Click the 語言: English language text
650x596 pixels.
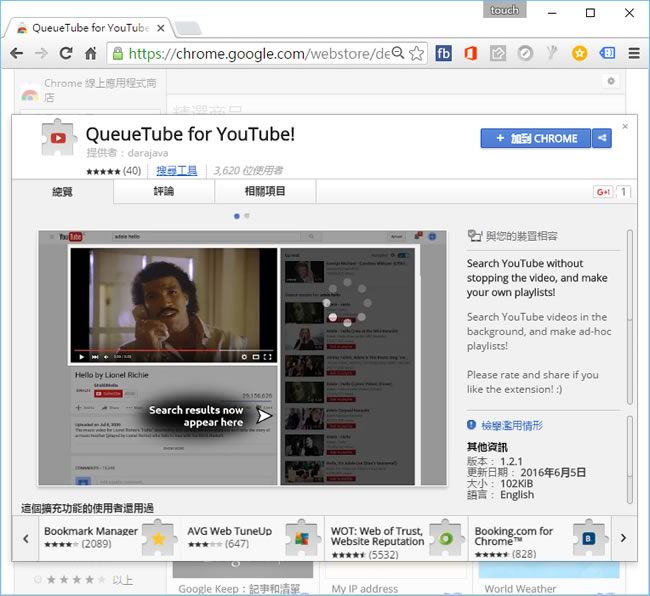500,495
